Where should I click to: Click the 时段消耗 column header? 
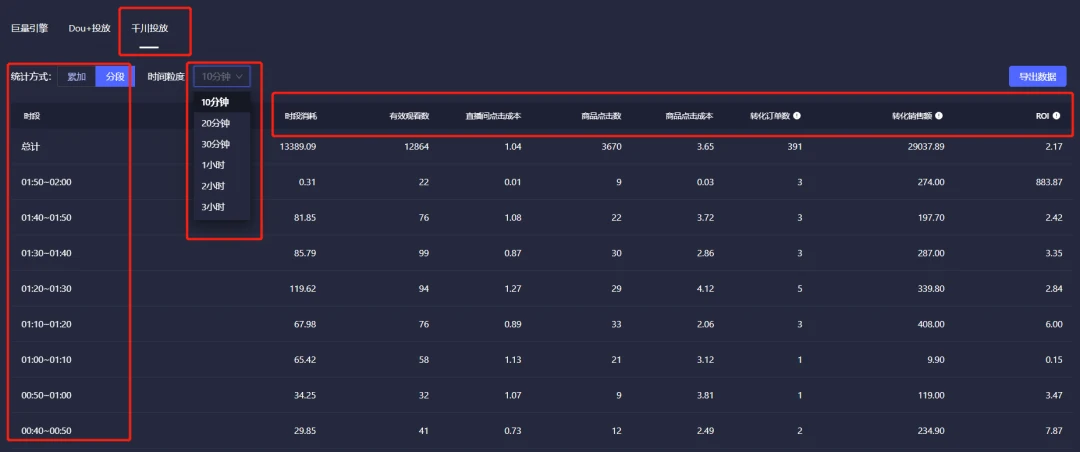(x=300, y=116)
